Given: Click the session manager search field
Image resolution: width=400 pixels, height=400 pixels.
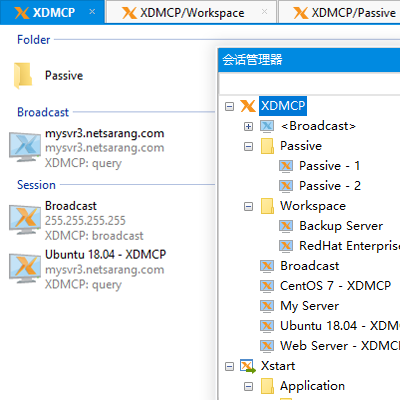Looking at the screenshot, I should click(x=310, y=83).
